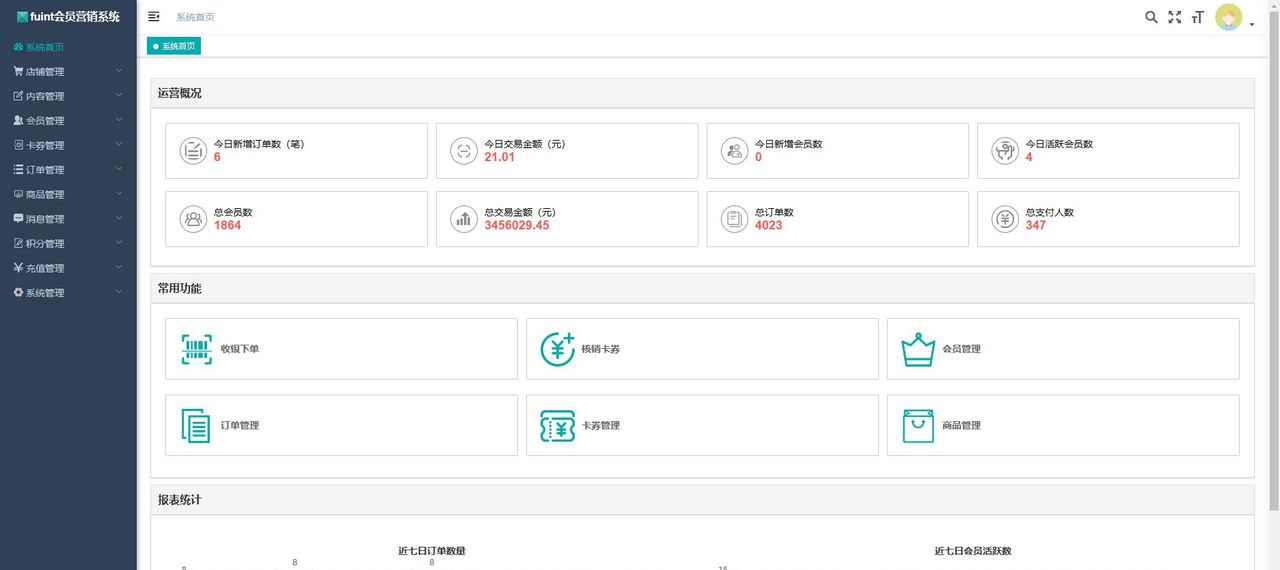
Task: Click the 系统首页 breadcrumb link
Action: tap(195, 17)
